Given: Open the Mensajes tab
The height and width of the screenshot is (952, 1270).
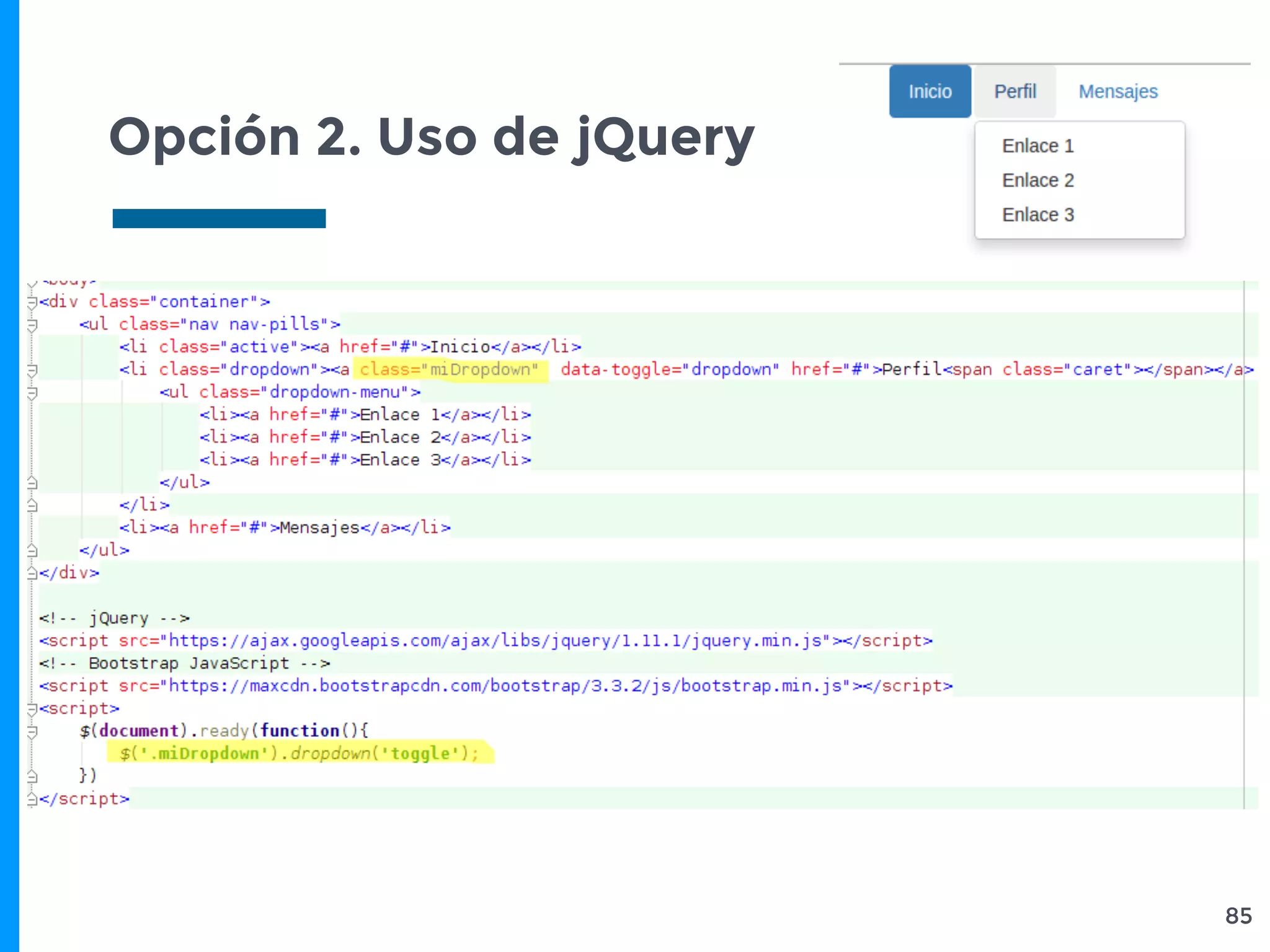Looking at the screenshot, I should coord(1118,91).
